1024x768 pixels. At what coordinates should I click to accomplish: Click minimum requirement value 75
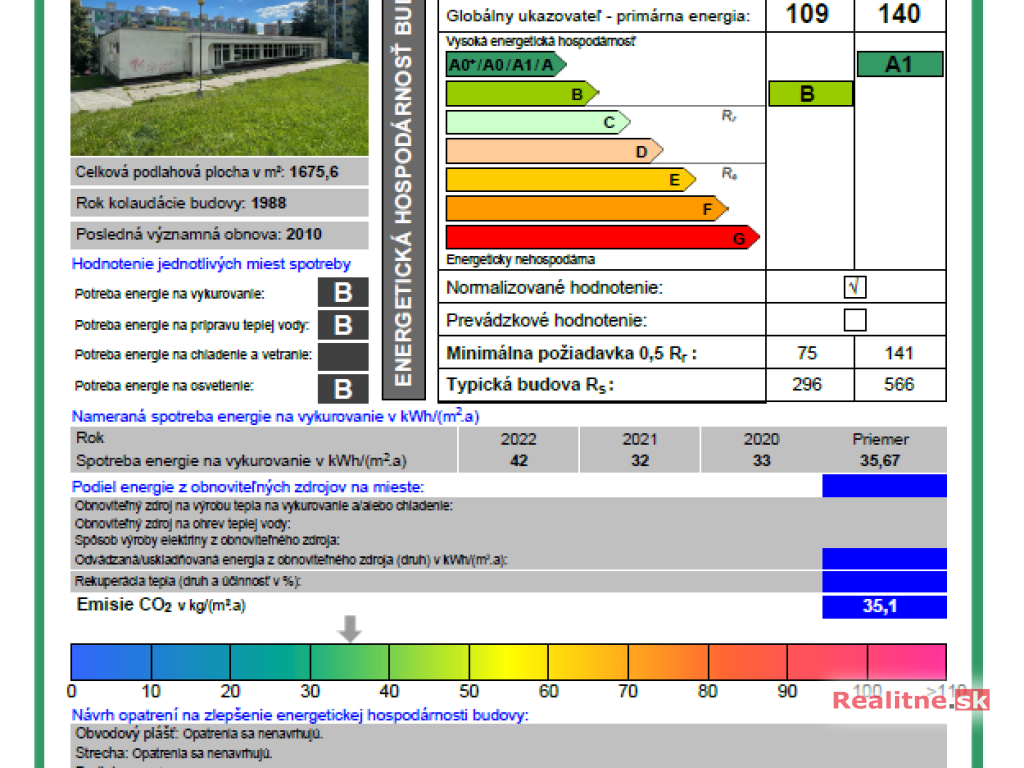click(x=807, y=353)
